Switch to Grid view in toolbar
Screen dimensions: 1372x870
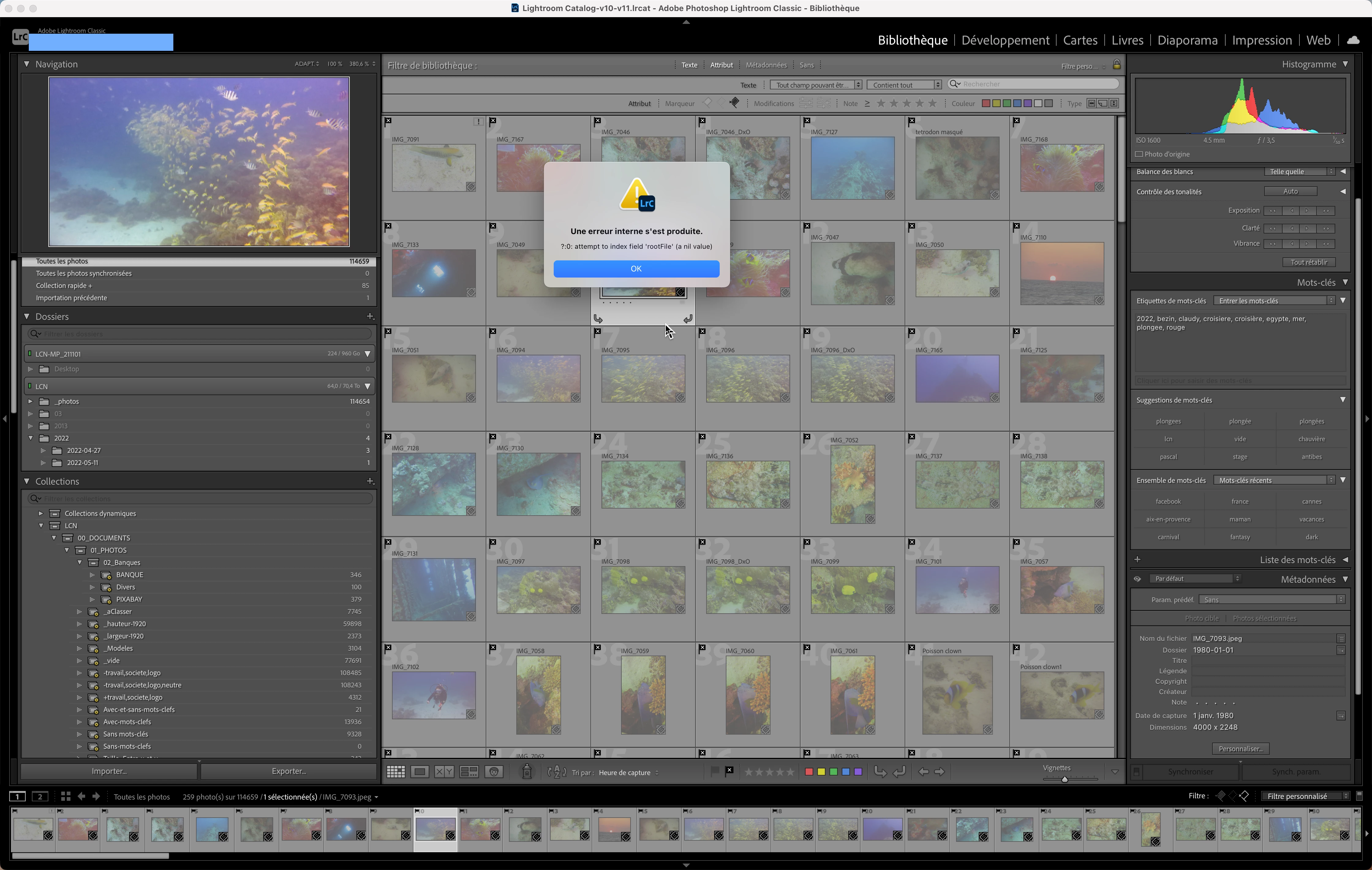point(395,772)
